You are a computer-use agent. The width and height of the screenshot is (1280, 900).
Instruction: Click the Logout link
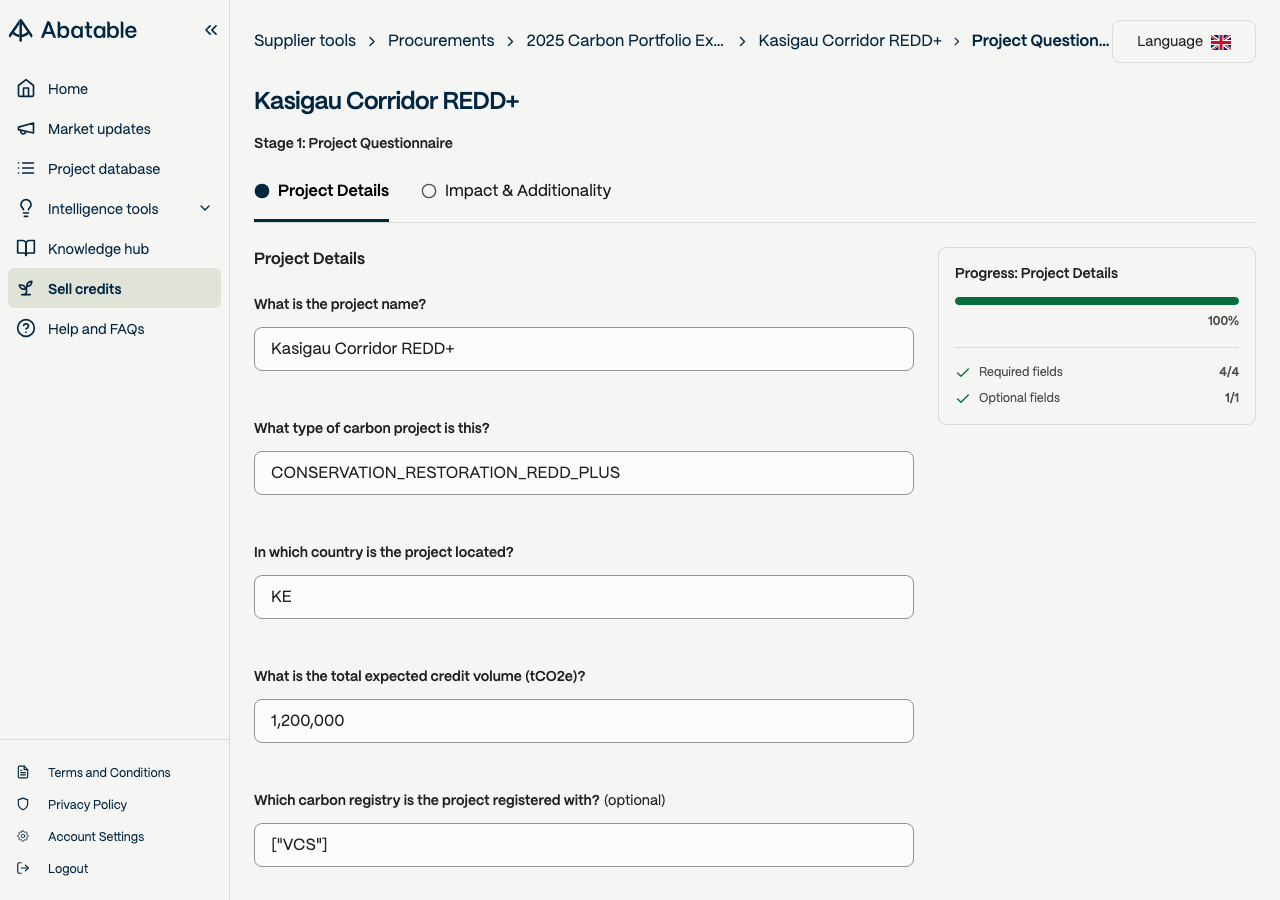(x=68, y=869)
